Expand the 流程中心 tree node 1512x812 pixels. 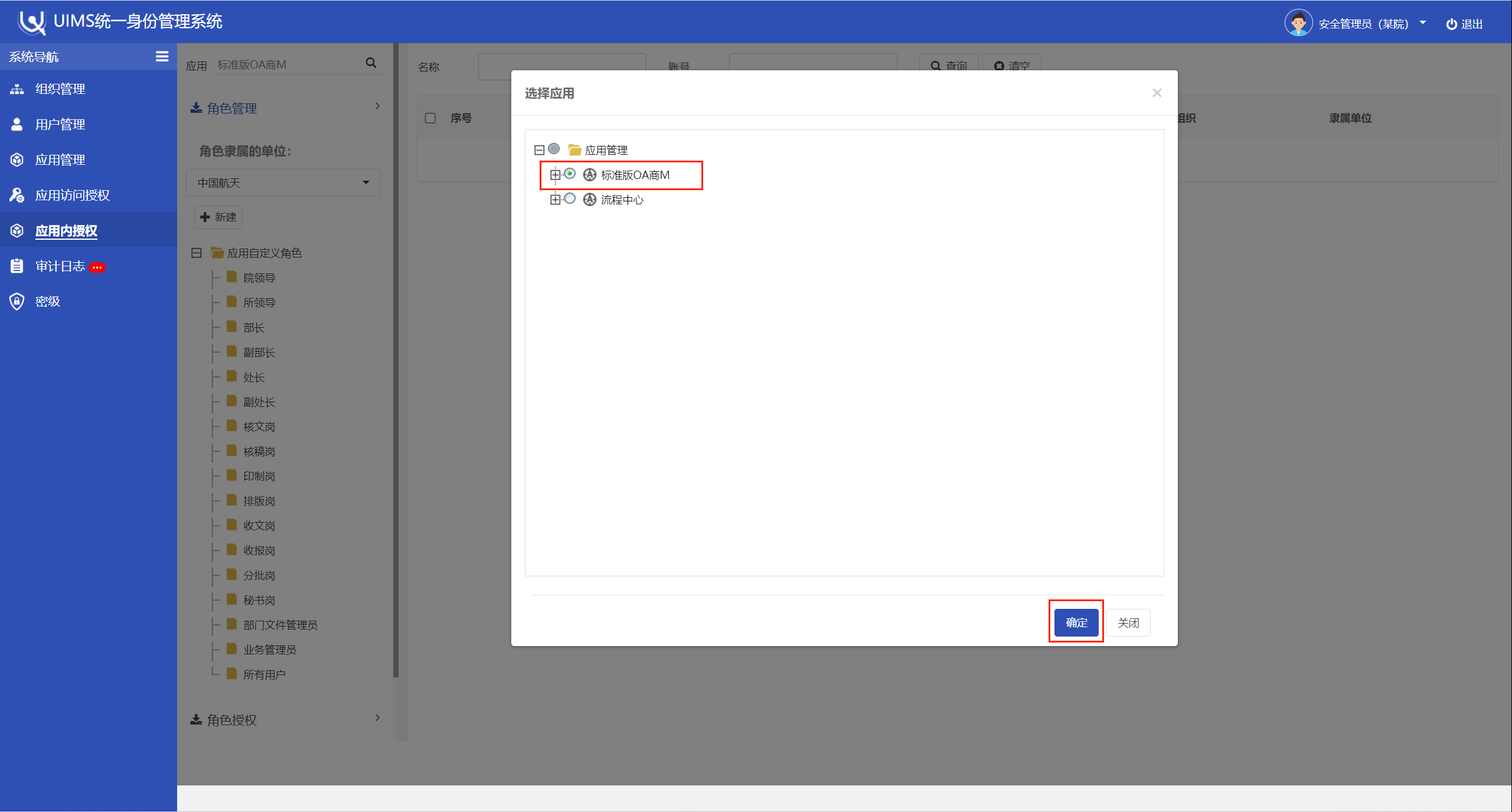pos(555,200)
